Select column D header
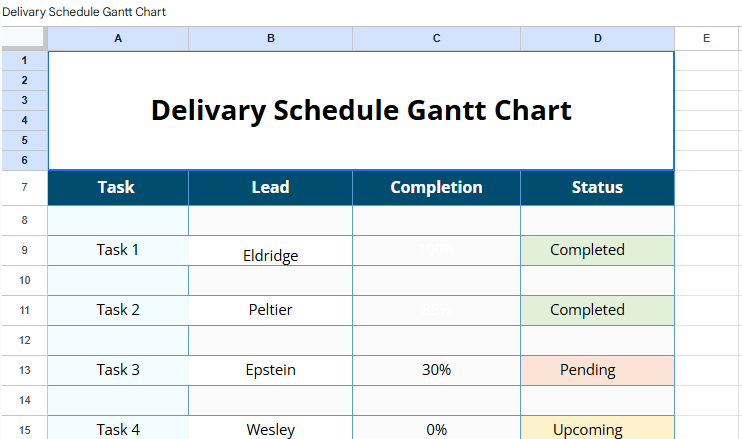The width and height of the screenshot is (742, 439). coord(597,38)
